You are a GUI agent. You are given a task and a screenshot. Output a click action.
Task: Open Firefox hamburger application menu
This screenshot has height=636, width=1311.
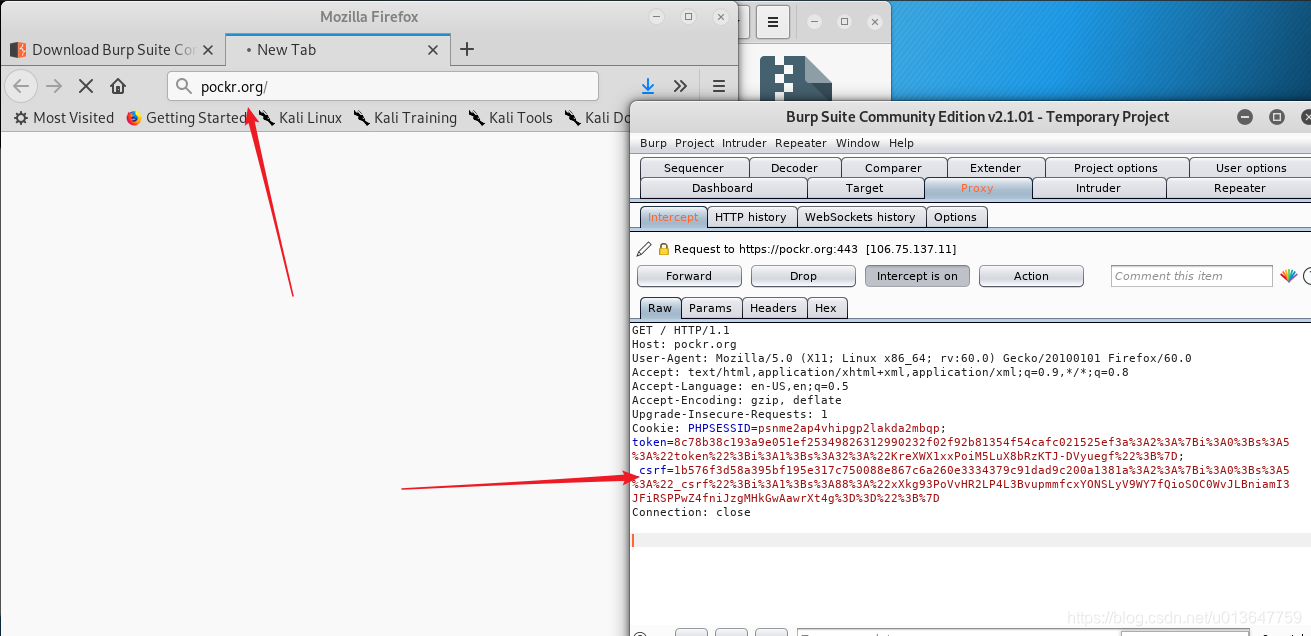tap(718, 86)
